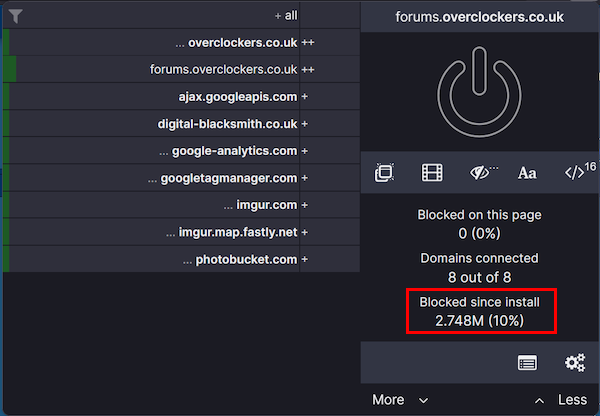Click the 'Blocked since install' statistic

(x=479, y=311)
